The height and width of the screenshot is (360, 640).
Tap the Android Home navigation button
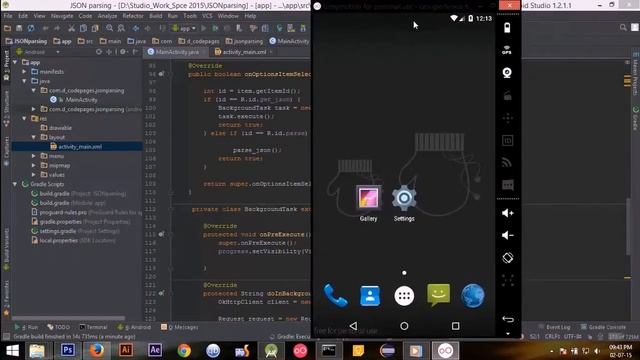pyautogui.click(x=404, y=326)
